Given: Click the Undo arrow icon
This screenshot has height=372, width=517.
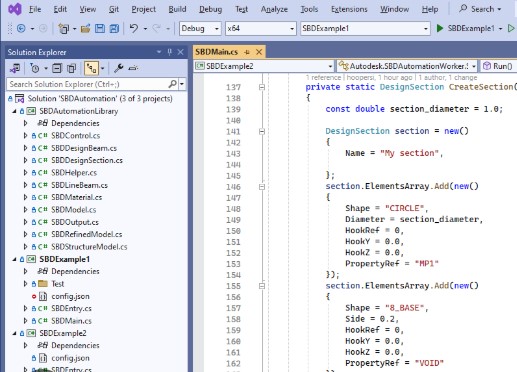Looking at the screenshot, I should (x=134, y=29).
